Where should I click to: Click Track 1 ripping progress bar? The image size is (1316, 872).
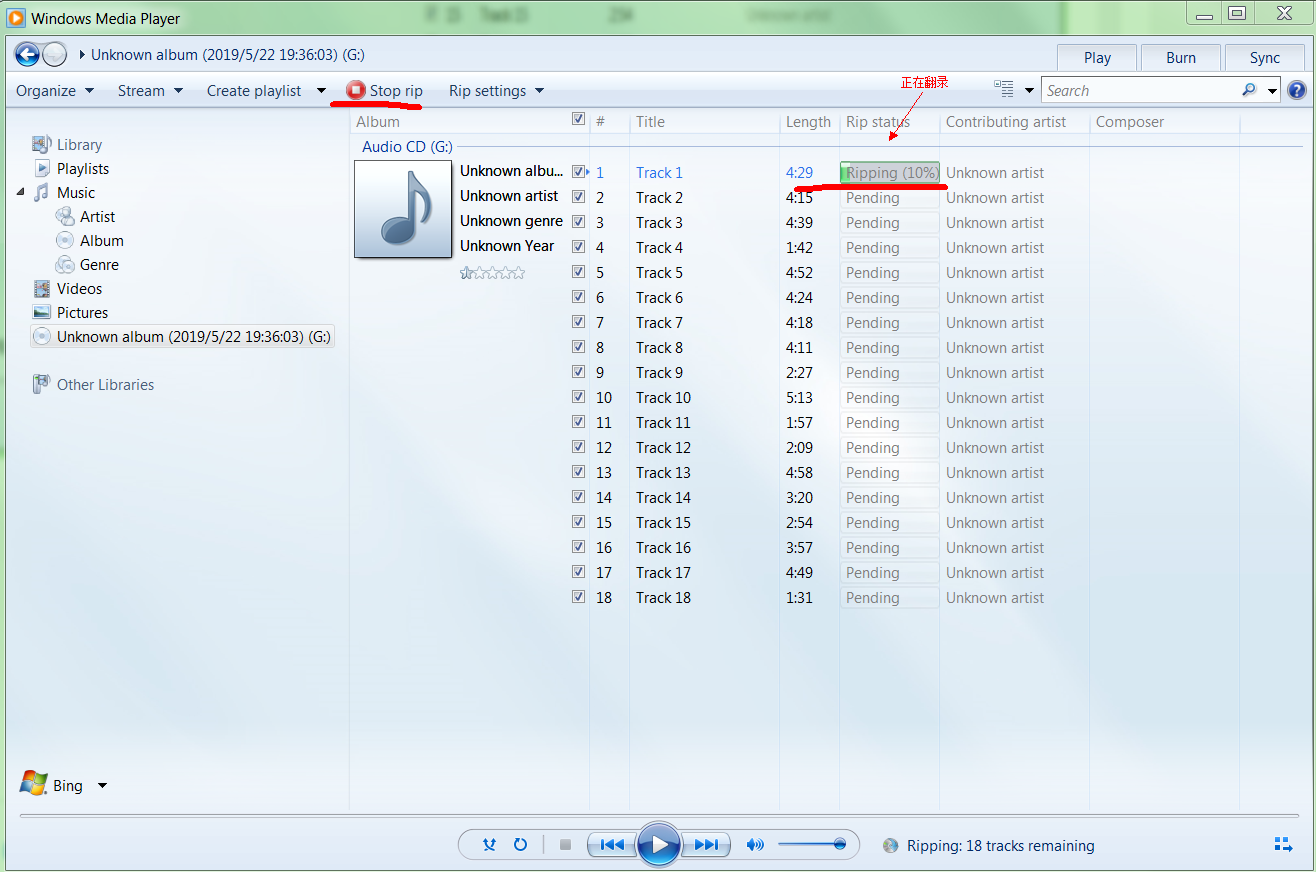click(890, 172)
